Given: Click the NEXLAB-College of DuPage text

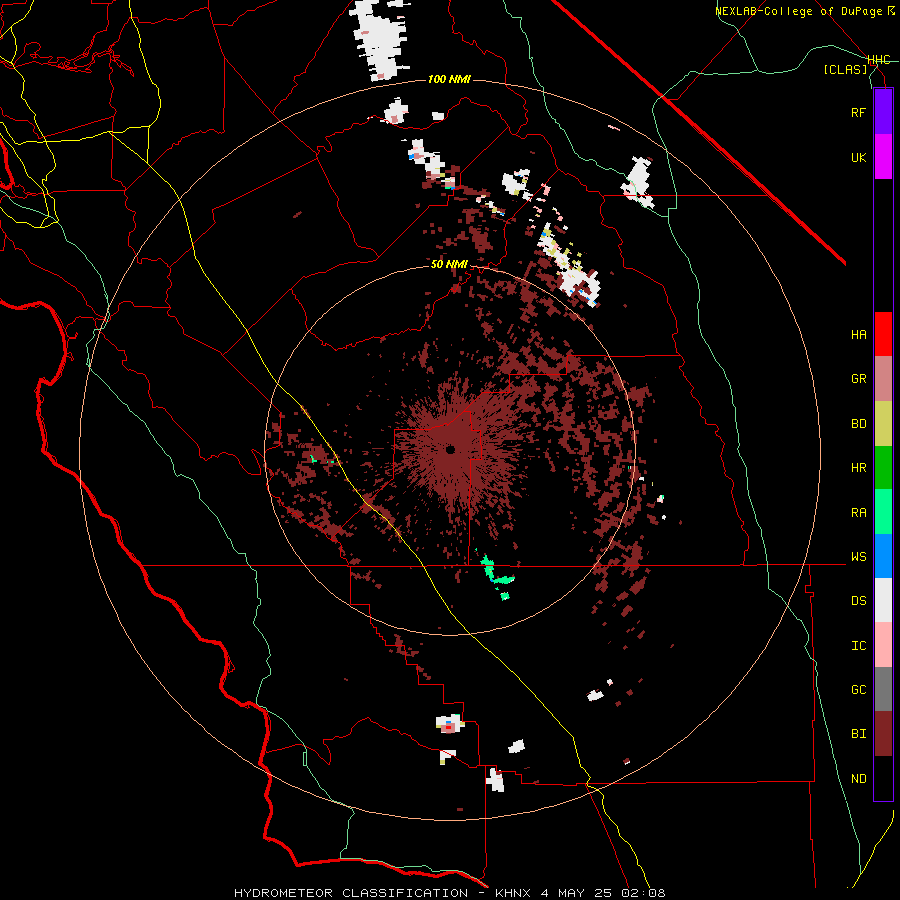Looking at the screenshot, I should pyautogui.click(x=800, y=11).
